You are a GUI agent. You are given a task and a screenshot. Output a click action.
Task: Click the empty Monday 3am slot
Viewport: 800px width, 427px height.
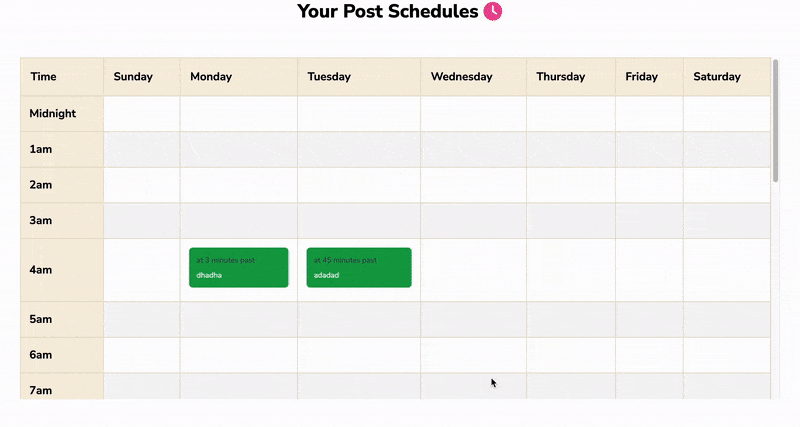point(239,221)
